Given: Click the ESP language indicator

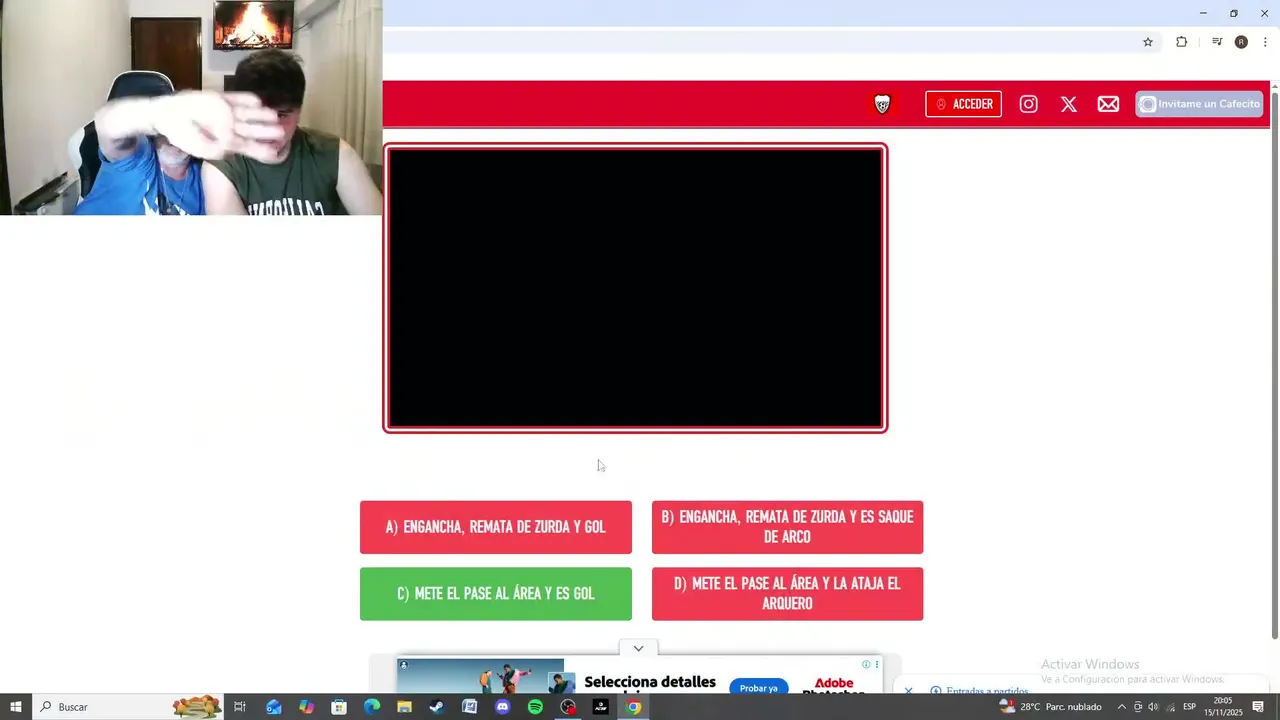Looking at the screenshot, I should tap(1190, 707).
